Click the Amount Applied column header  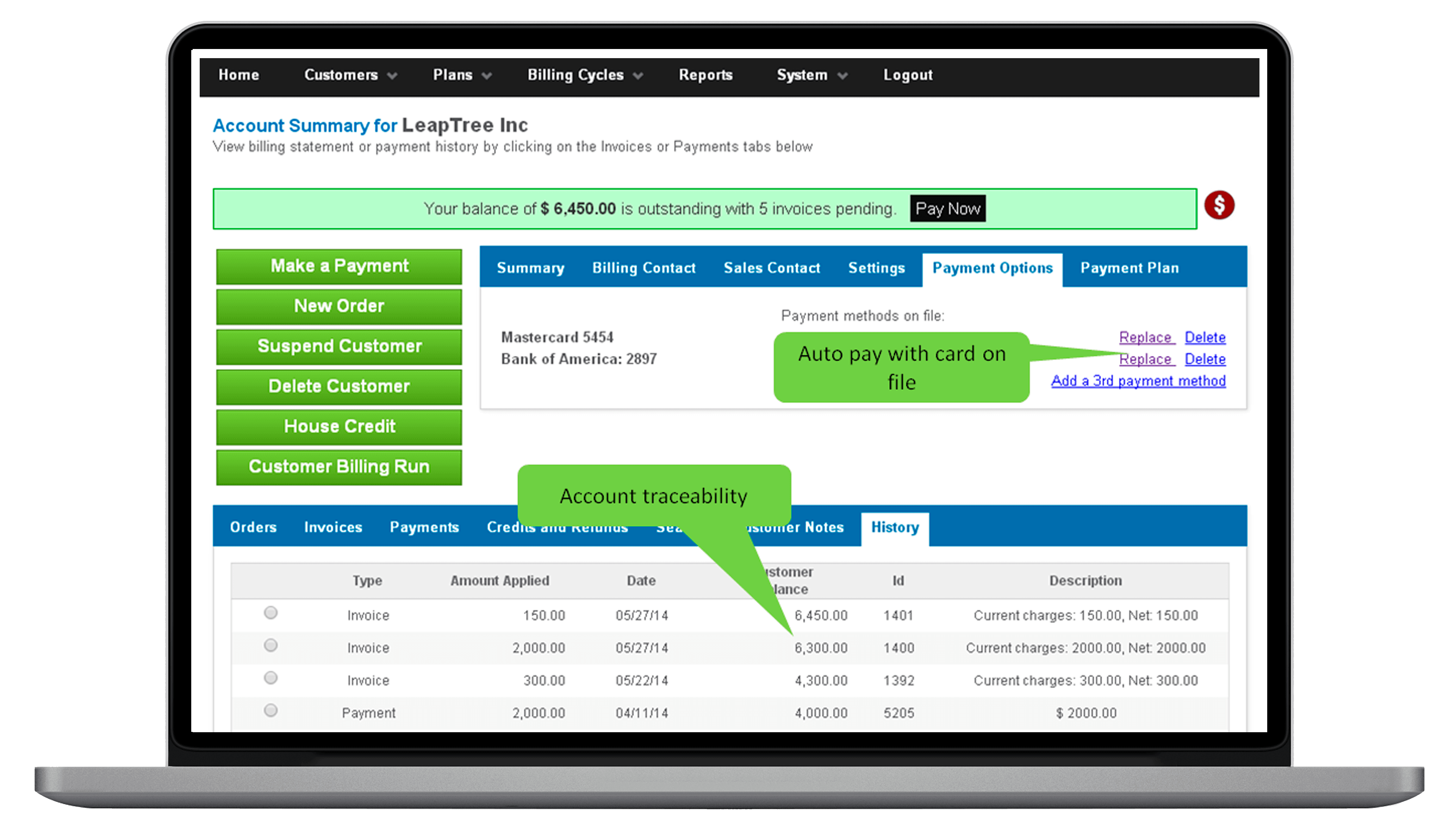point(500,581)
